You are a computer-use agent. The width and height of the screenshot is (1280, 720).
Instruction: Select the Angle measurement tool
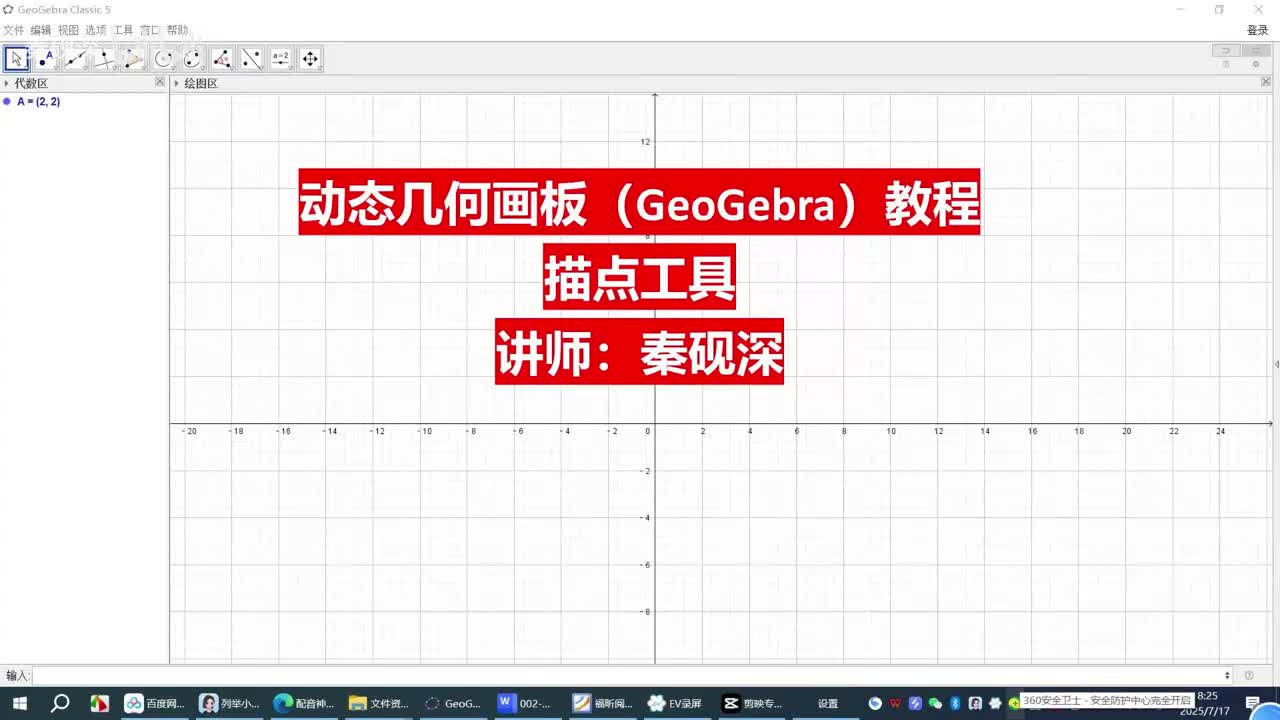pos(222,59)
